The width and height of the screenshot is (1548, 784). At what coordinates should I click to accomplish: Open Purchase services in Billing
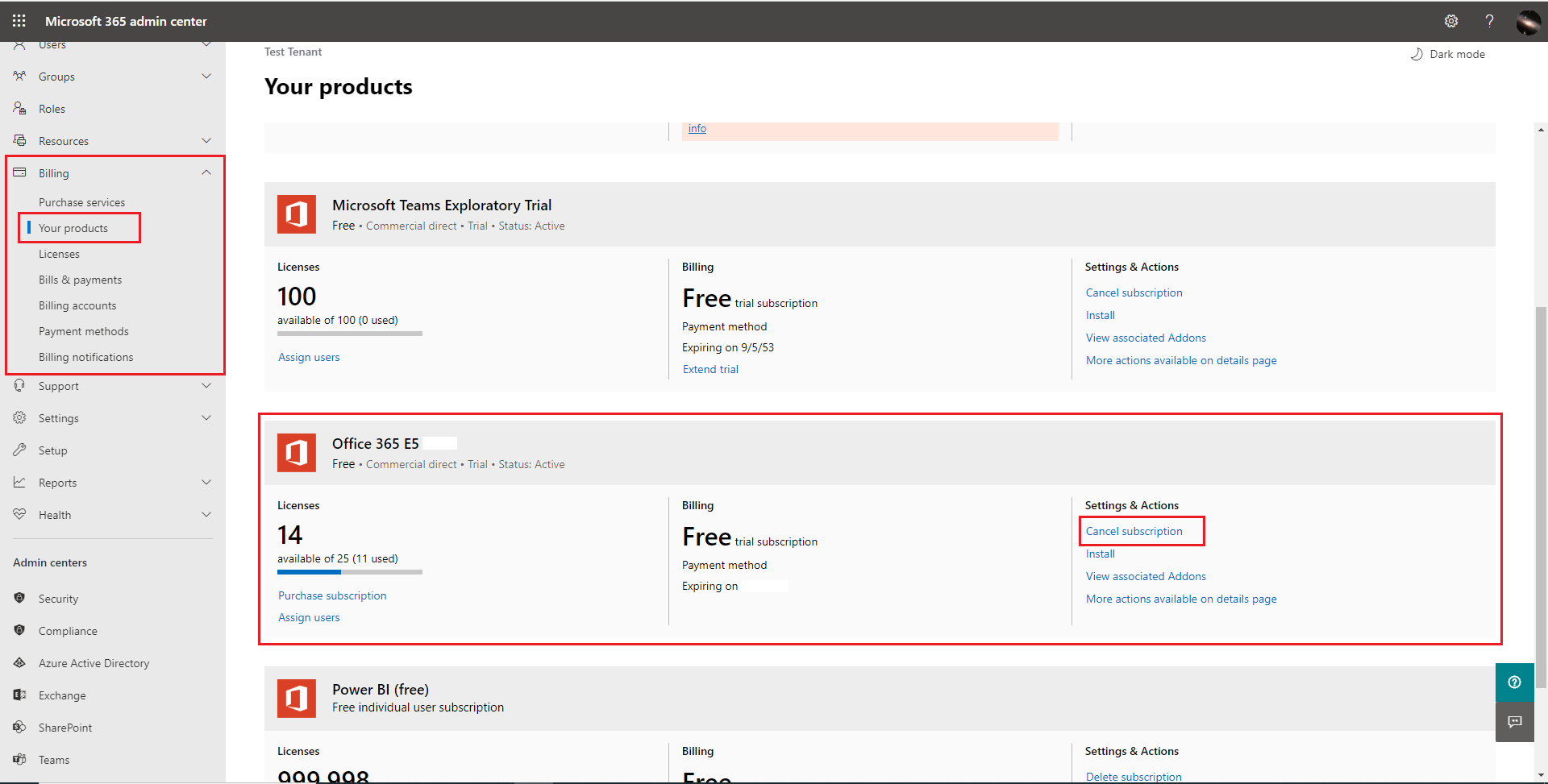[x=82, y=202]
